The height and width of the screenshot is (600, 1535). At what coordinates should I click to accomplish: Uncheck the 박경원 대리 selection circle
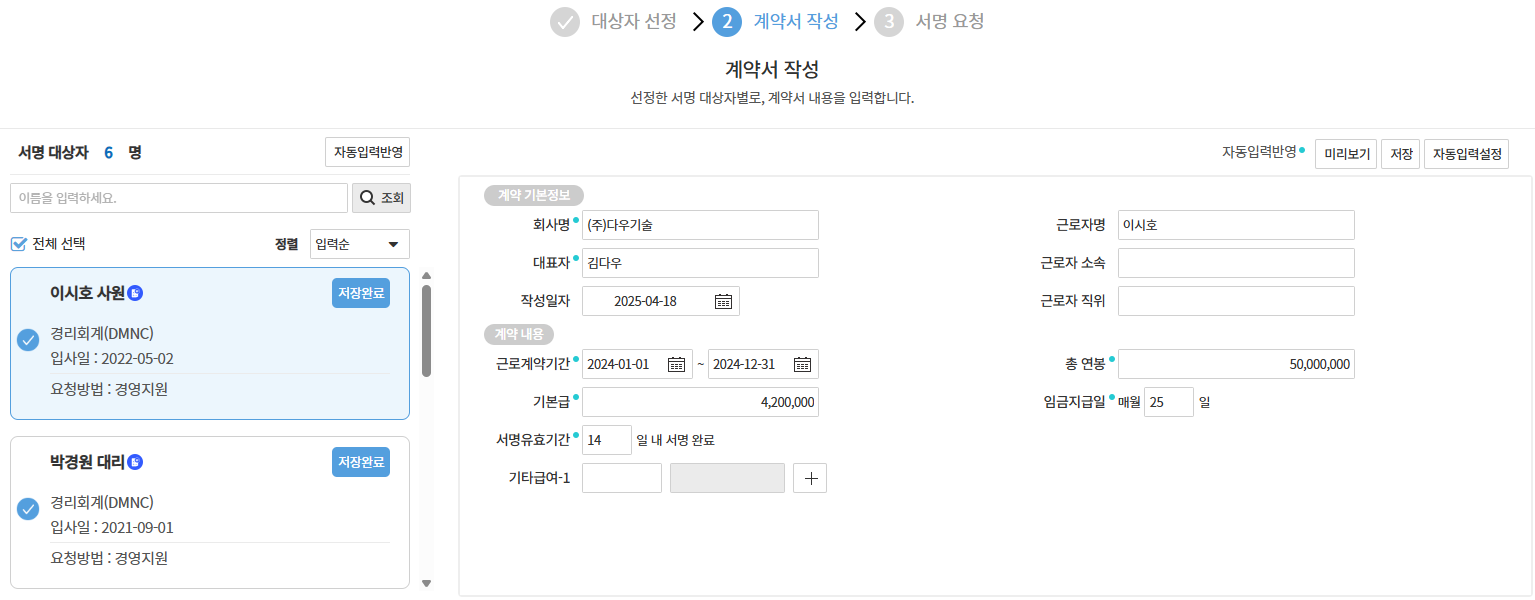click(28, 510)
